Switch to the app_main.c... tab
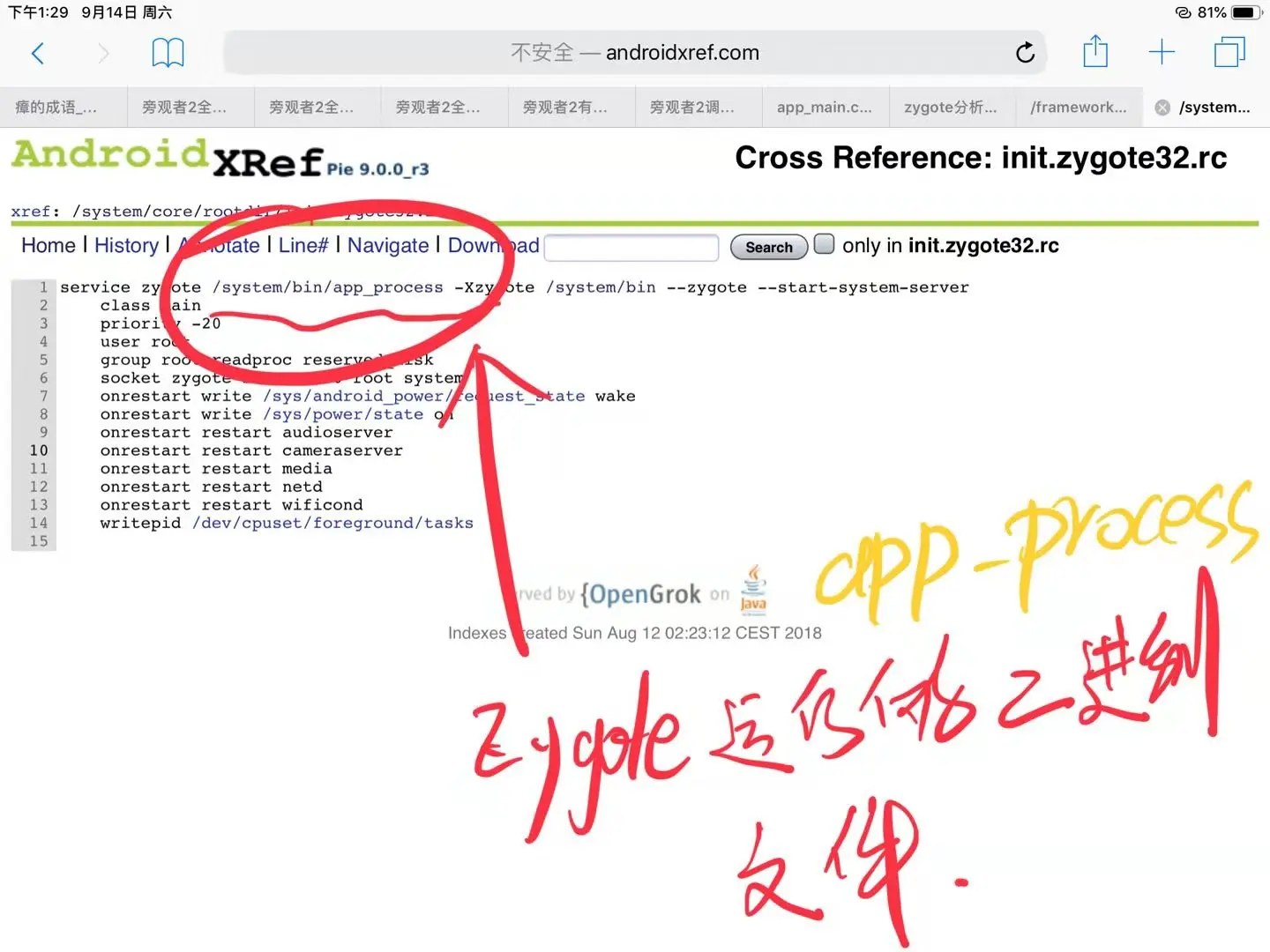 coord(825,108)
